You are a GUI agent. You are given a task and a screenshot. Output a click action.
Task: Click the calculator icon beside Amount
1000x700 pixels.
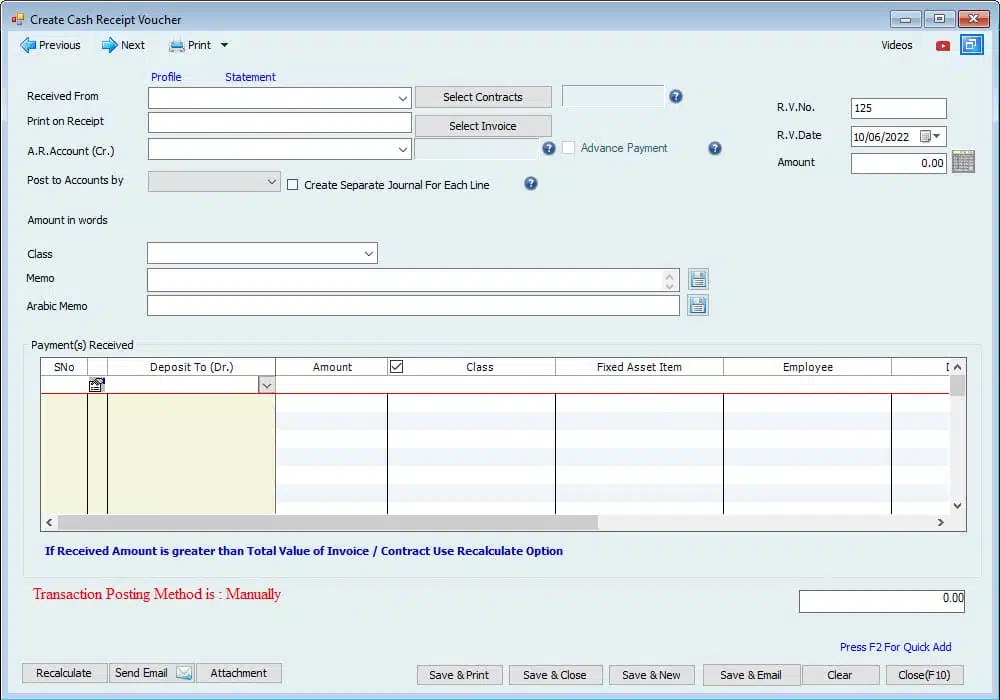963,162
